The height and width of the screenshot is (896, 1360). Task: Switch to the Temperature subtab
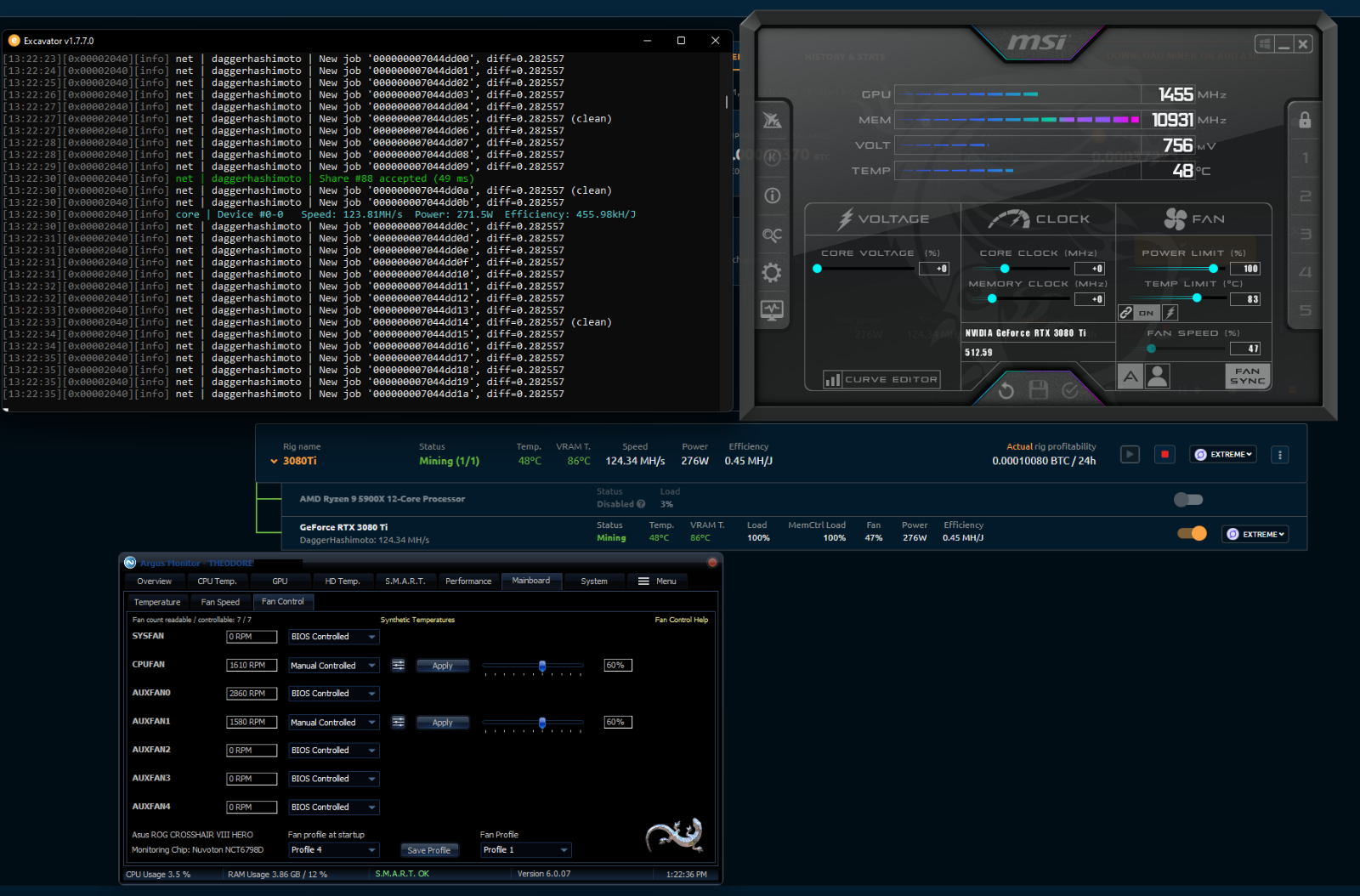(157, 602)
